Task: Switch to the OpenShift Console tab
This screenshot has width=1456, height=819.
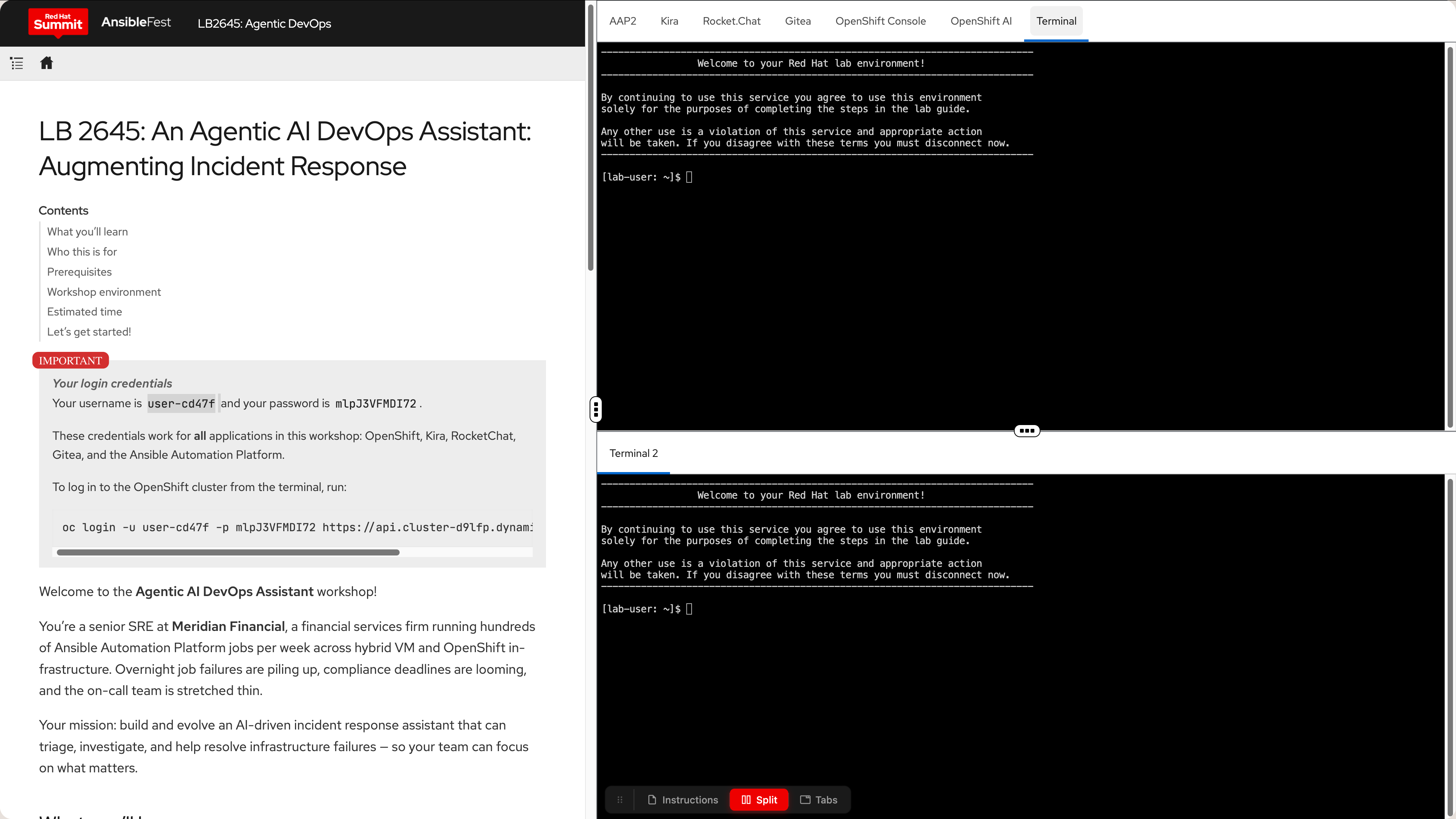Action: pyautogui.click(x=880, y=22)
